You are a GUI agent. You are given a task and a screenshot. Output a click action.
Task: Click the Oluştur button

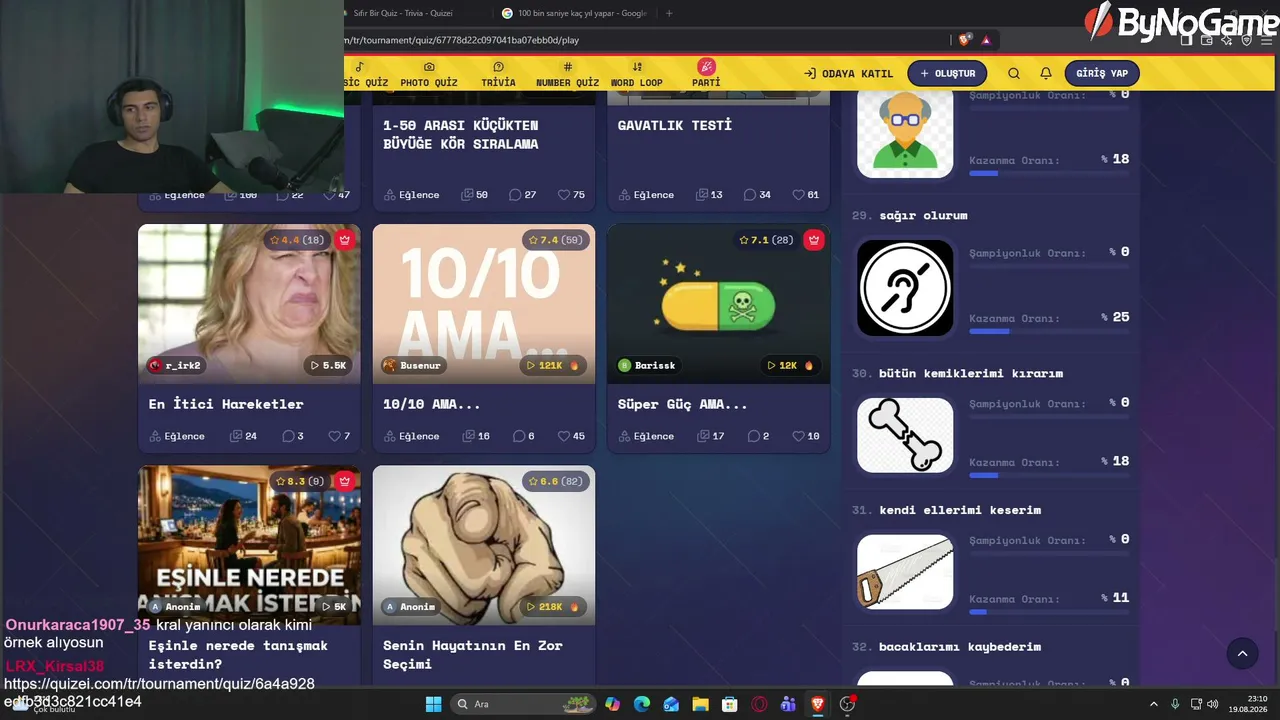click(948, 73)
